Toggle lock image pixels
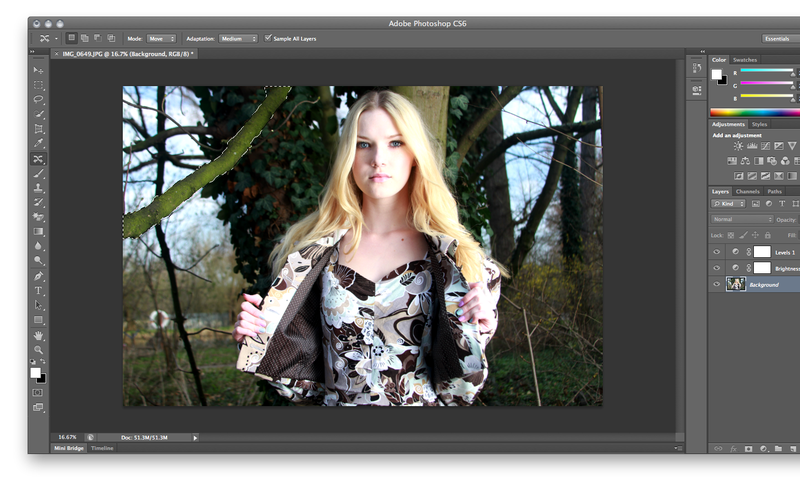The height and width of the screenshot is (490, 800). click(743, 235)
